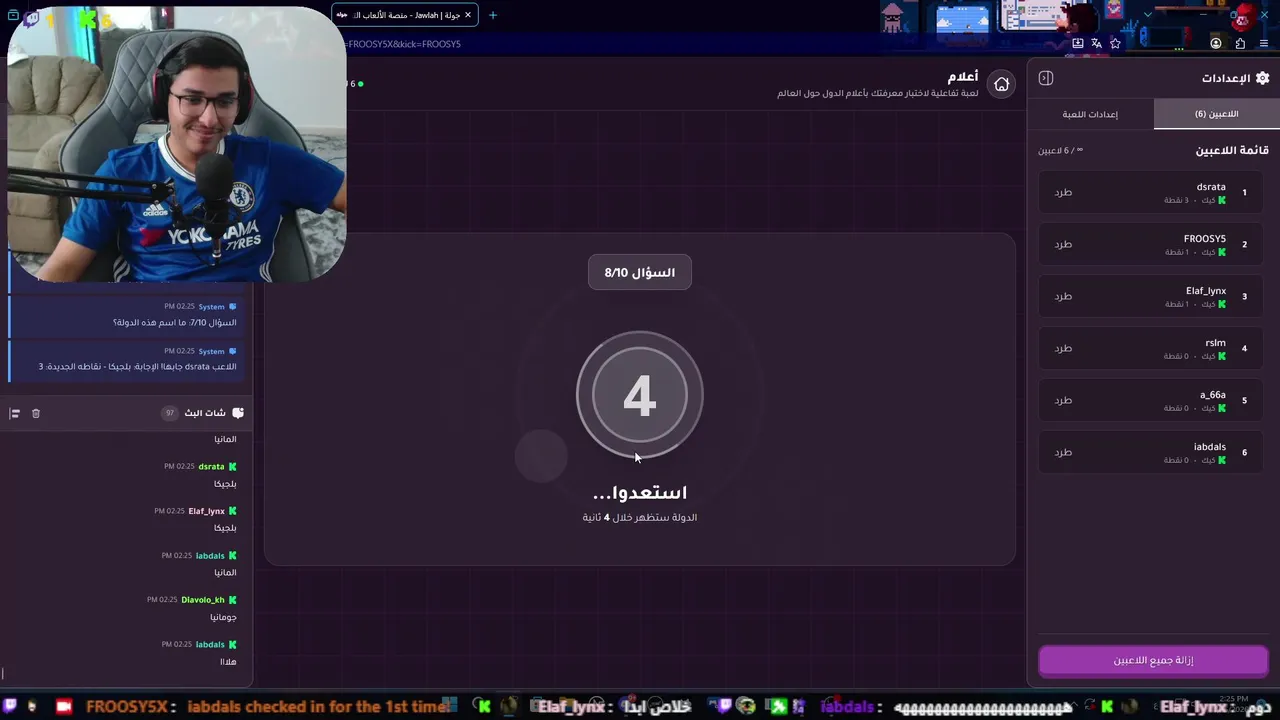Click the chat layout icon beside trash
This screenshot has width=1280, height=720.
(x=15, y=413)
